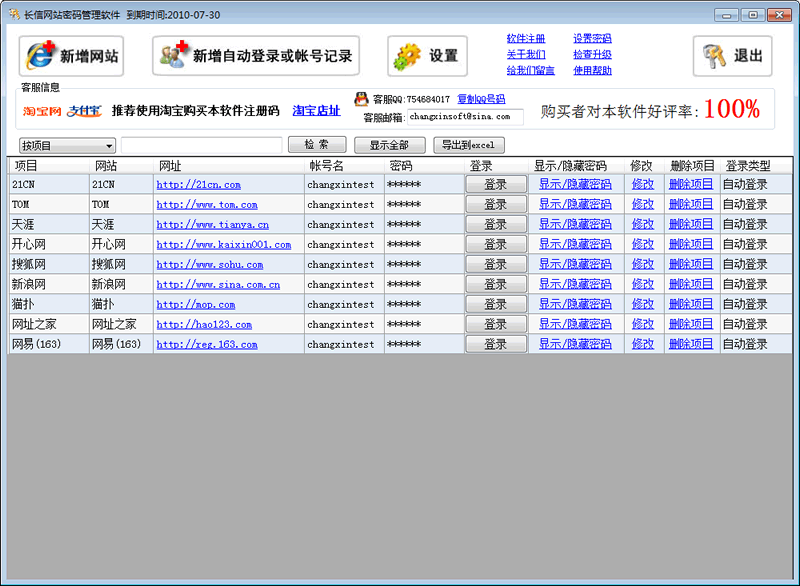Open the http://www.sina.com.cn link
The image size is (800, 586).
click(x=218, y=284)
